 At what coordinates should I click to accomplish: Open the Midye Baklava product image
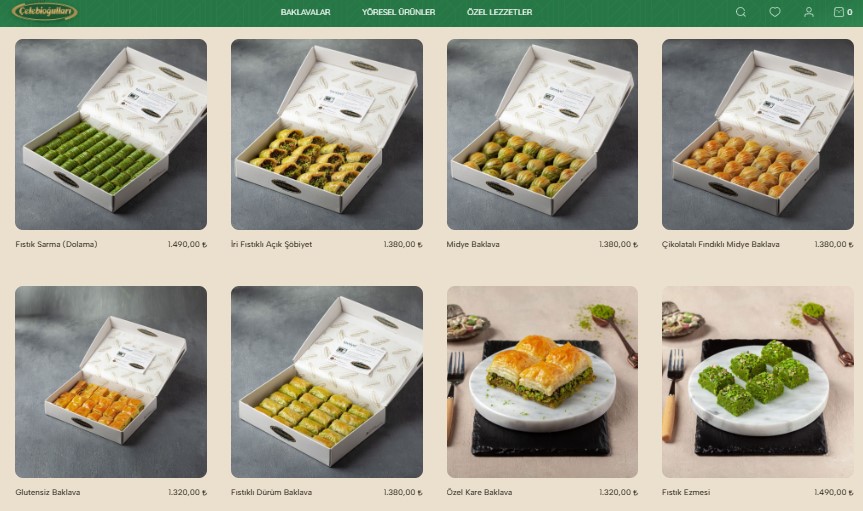click(x=542, y=134)
